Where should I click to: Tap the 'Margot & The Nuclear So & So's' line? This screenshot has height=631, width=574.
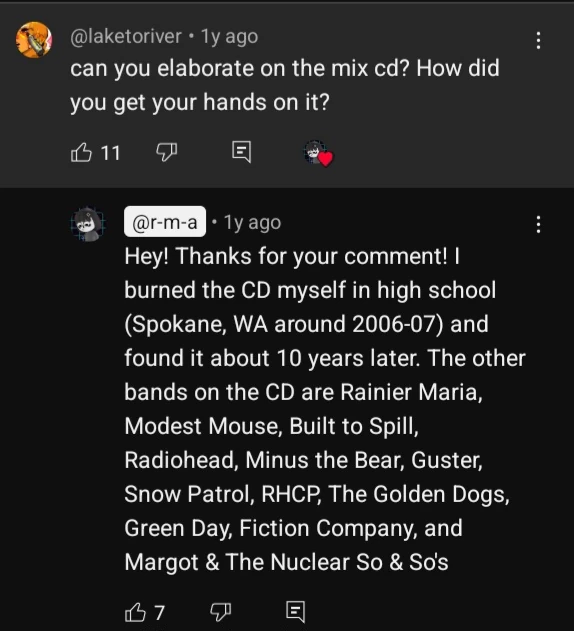(286, 562)
